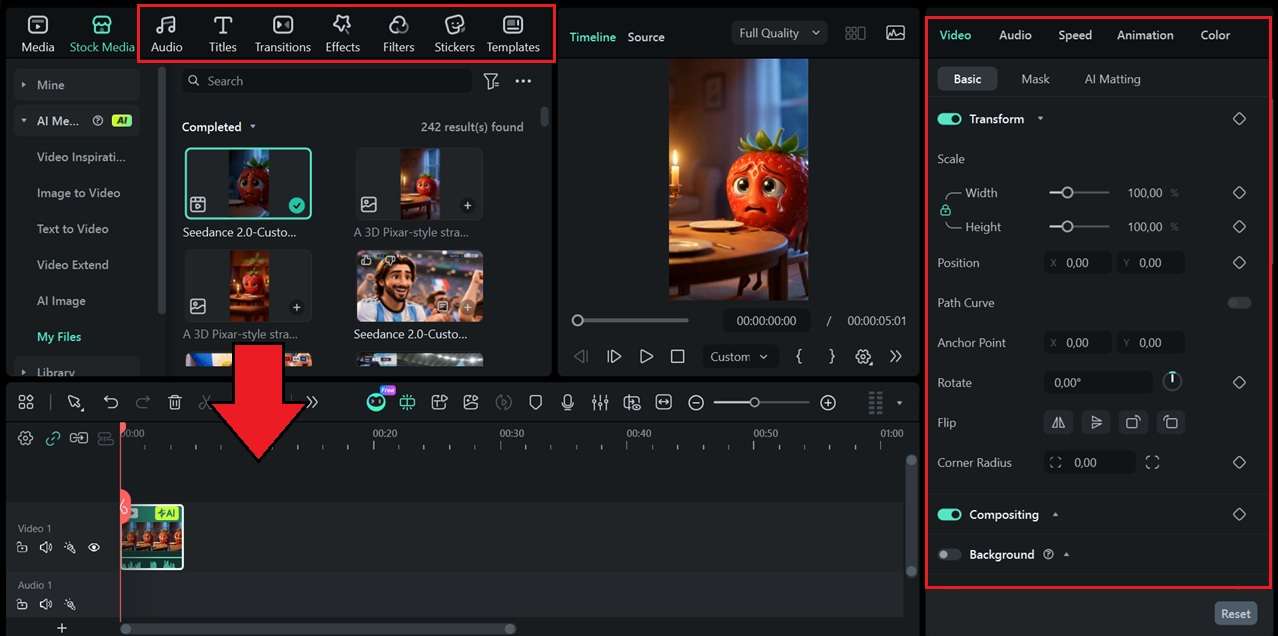Switch to the Audio properties tab
Image resolution: width=1278 pixels, height=636 pixels.
1015,35
